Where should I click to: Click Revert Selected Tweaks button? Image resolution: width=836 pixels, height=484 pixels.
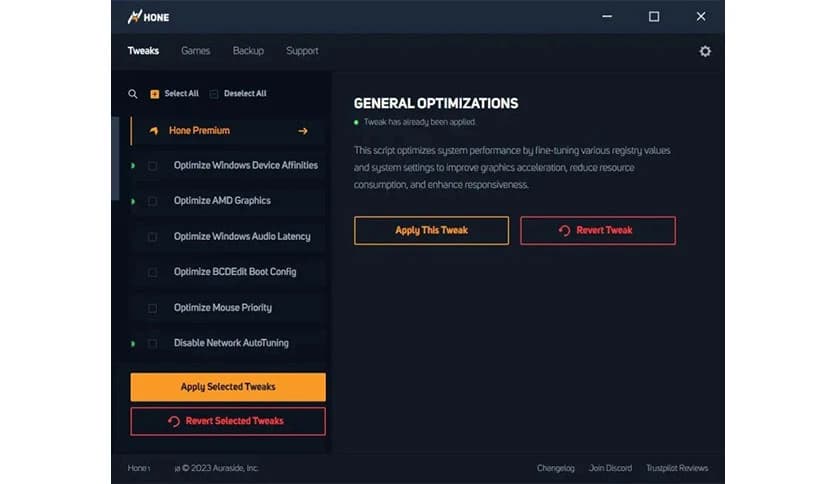click(228, 421)
